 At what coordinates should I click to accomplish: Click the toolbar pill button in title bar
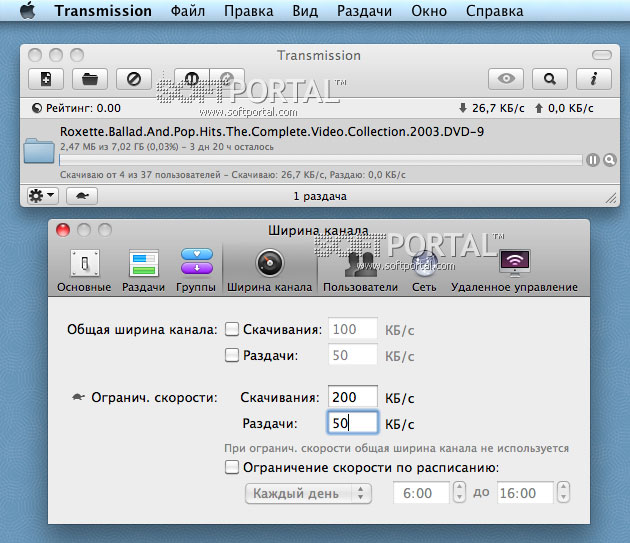coord(601,55)
